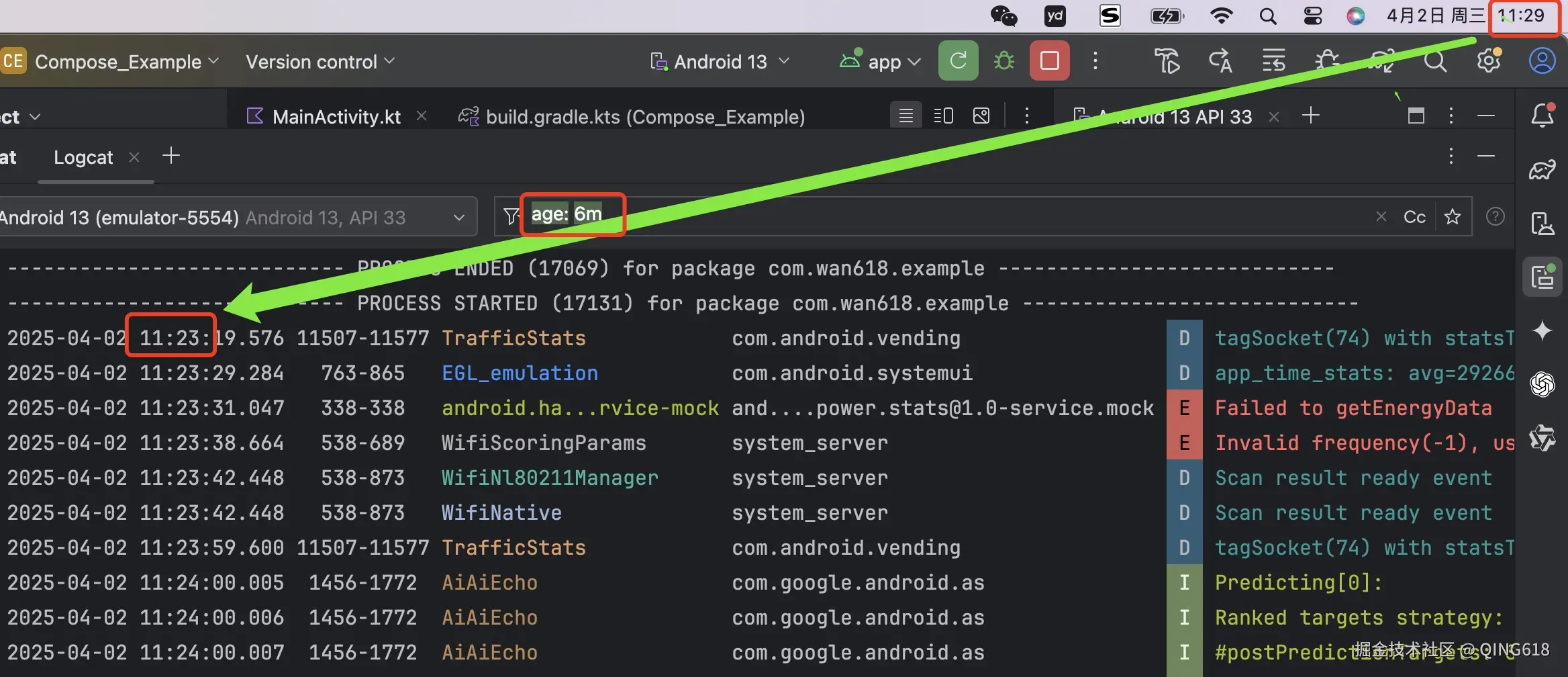Viewport: 1568px width, 677px height.
Task: Click the Search Everywhere magnifier in toolbar
Action: pyautogui.click(x=1435, y=62)
